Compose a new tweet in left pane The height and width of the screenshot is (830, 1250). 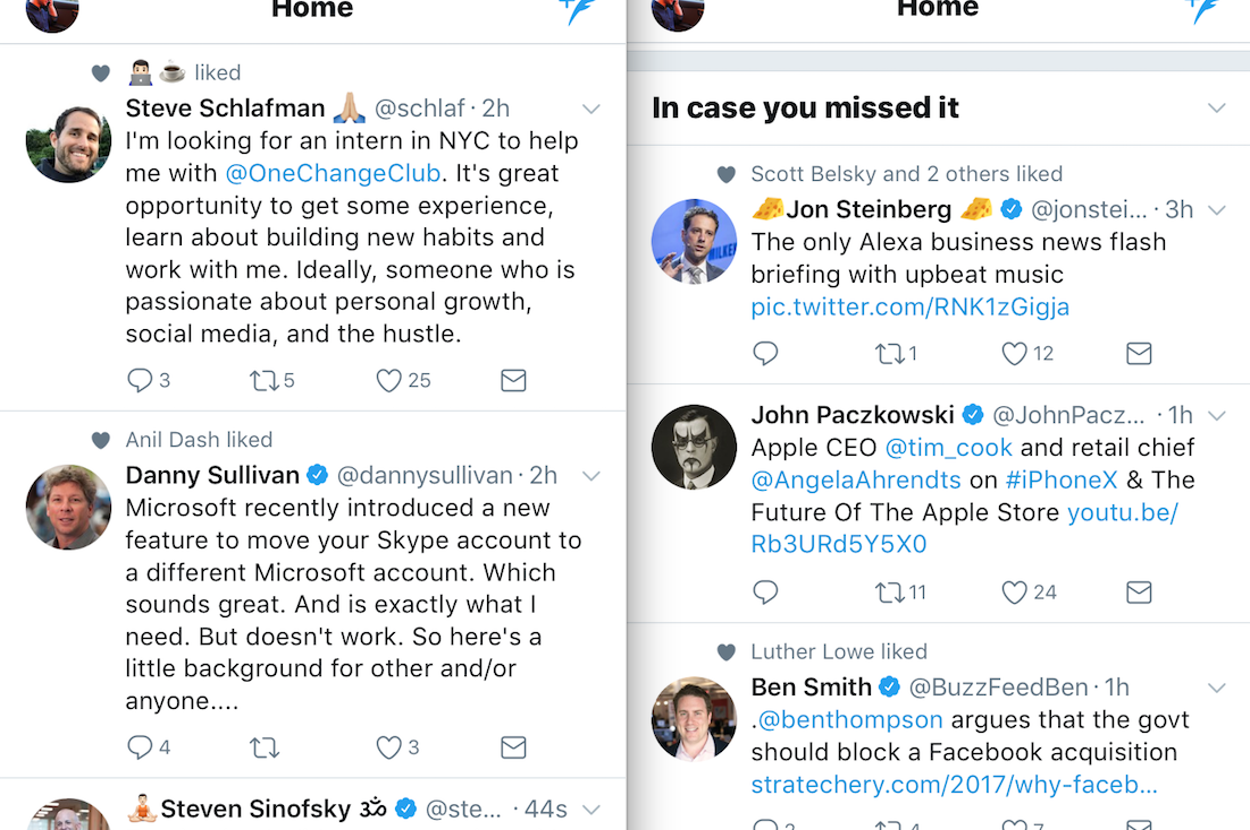(577, 10)
